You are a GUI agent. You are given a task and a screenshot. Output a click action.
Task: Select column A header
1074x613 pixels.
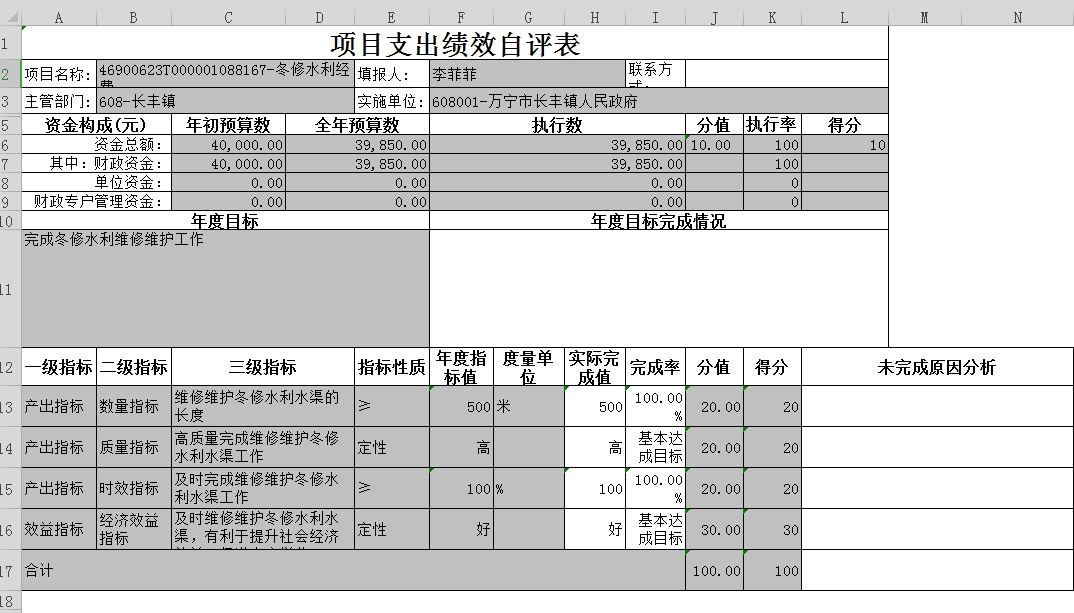[x=59, y=17]
